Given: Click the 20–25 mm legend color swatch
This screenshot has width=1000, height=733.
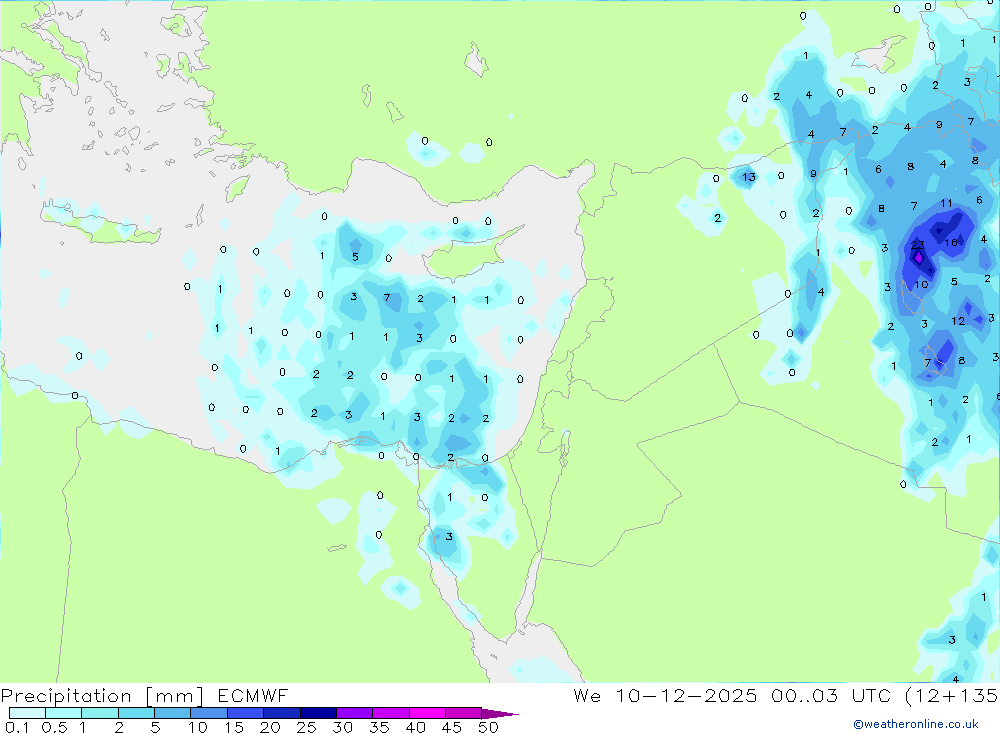Looking at the screenshot, I should click(x=281, y=713).
